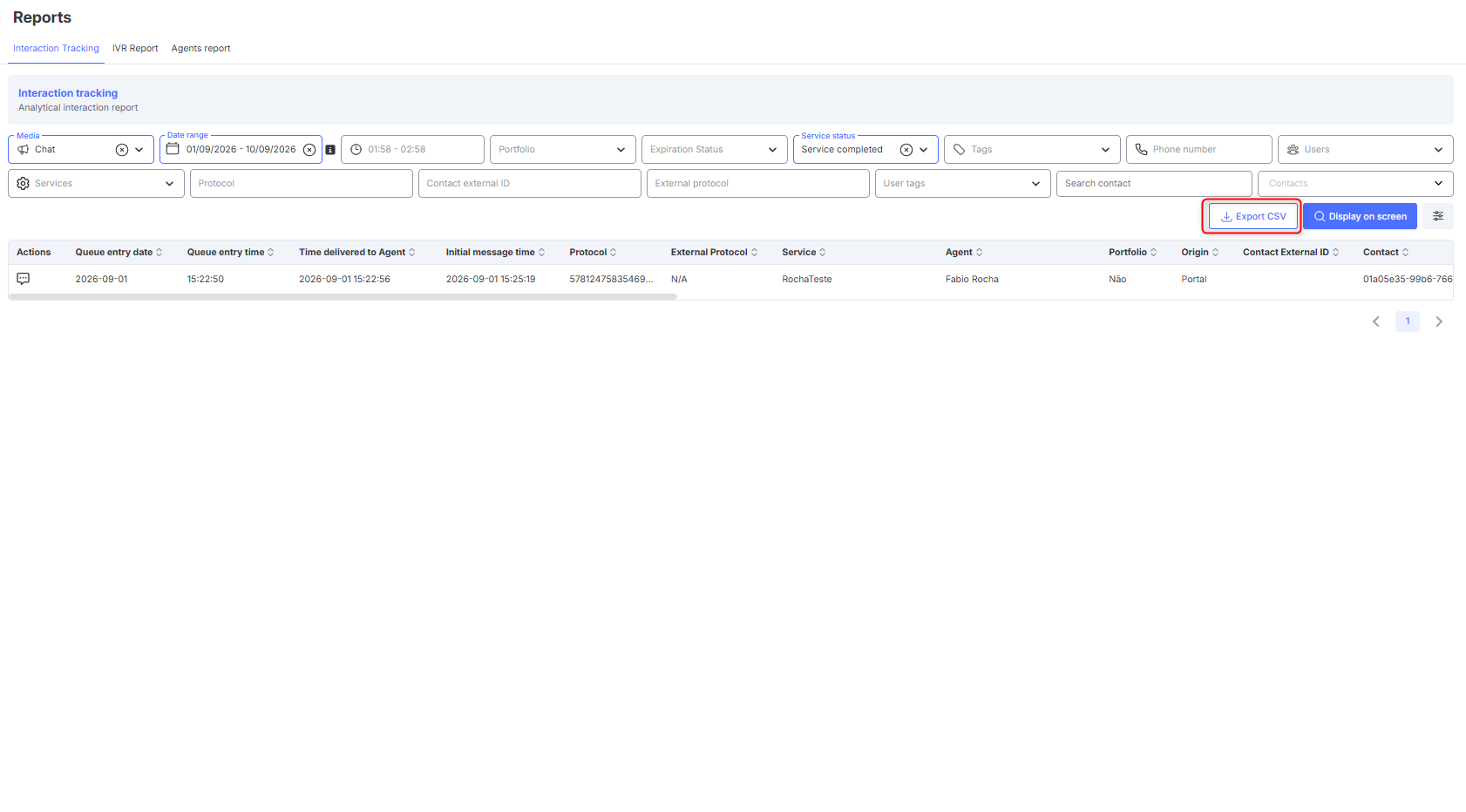Open the IVR Report tab
Screen dimensions: 1466x812
coord(135,49)
